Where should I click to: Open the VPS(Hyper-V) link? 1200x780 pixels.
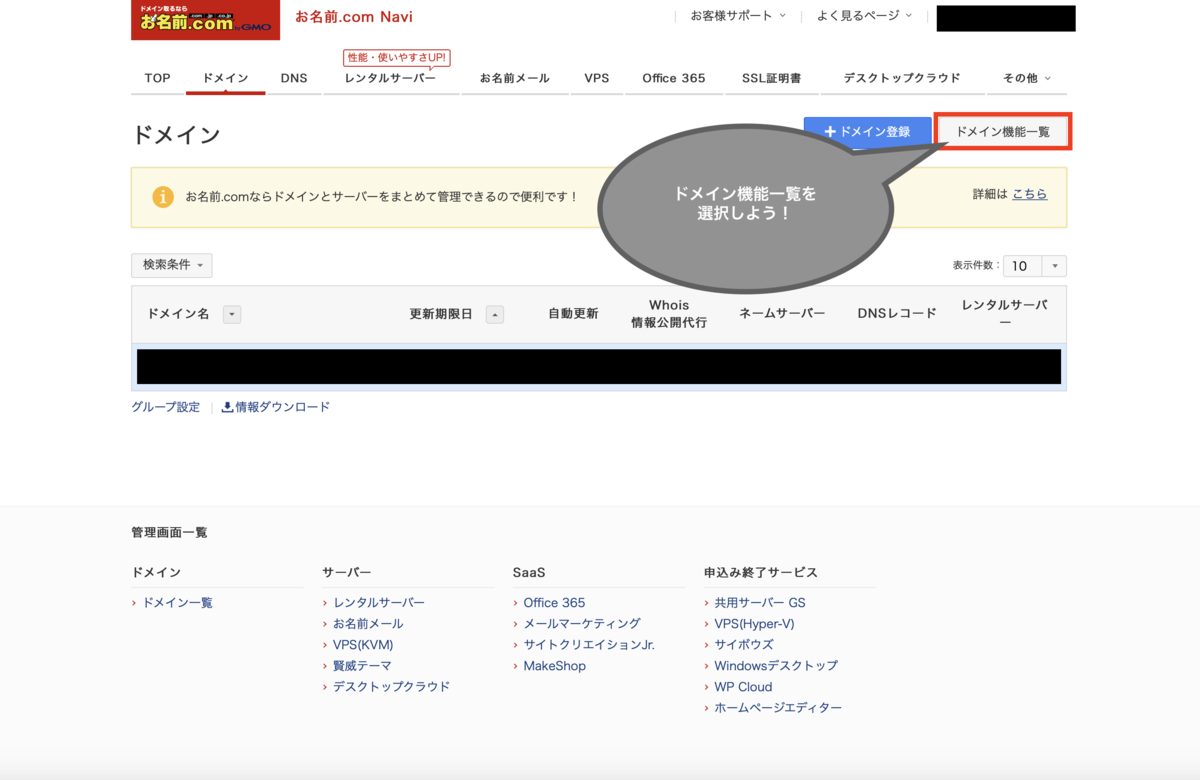pos(754,624)
